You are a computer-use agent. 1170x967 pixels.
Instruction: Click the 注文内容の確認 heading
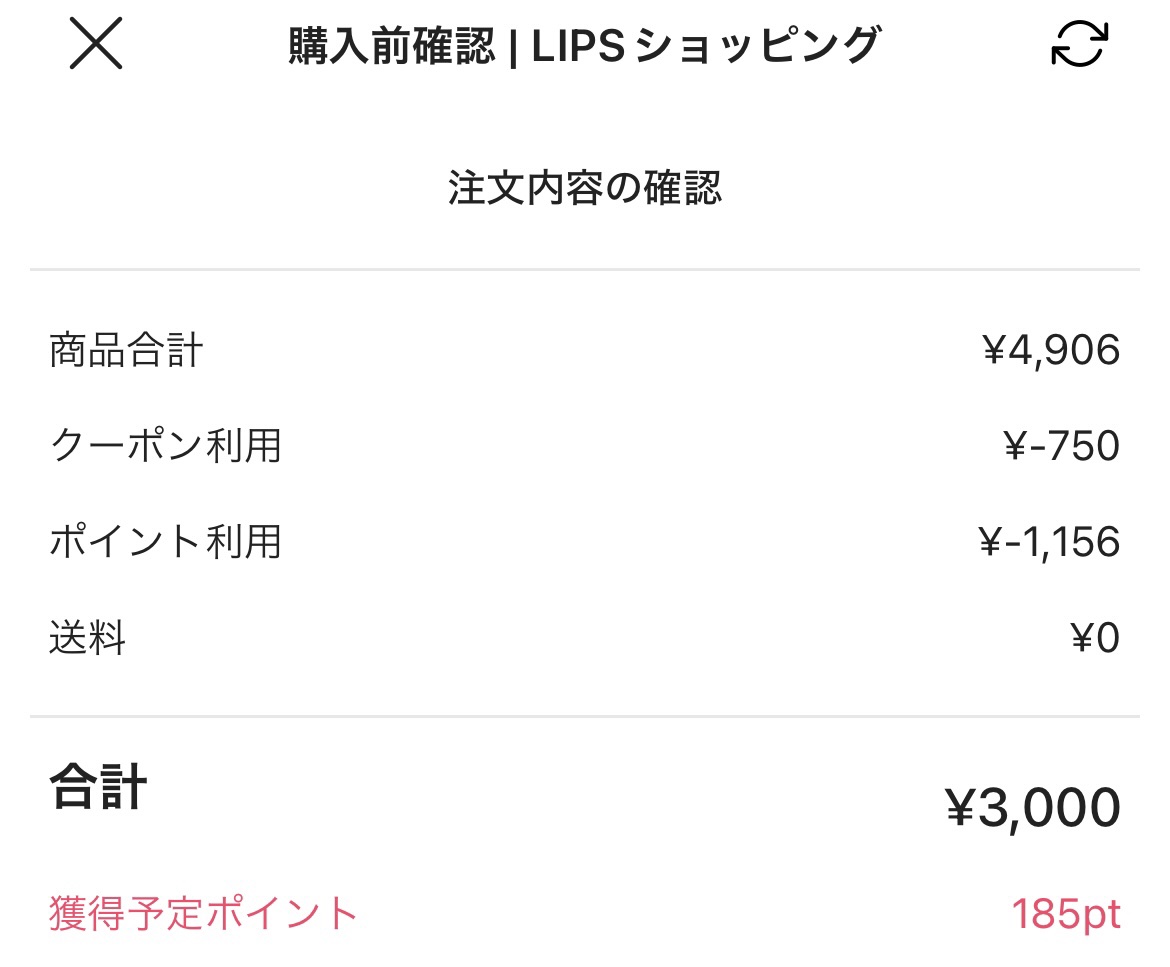point(585,190)
